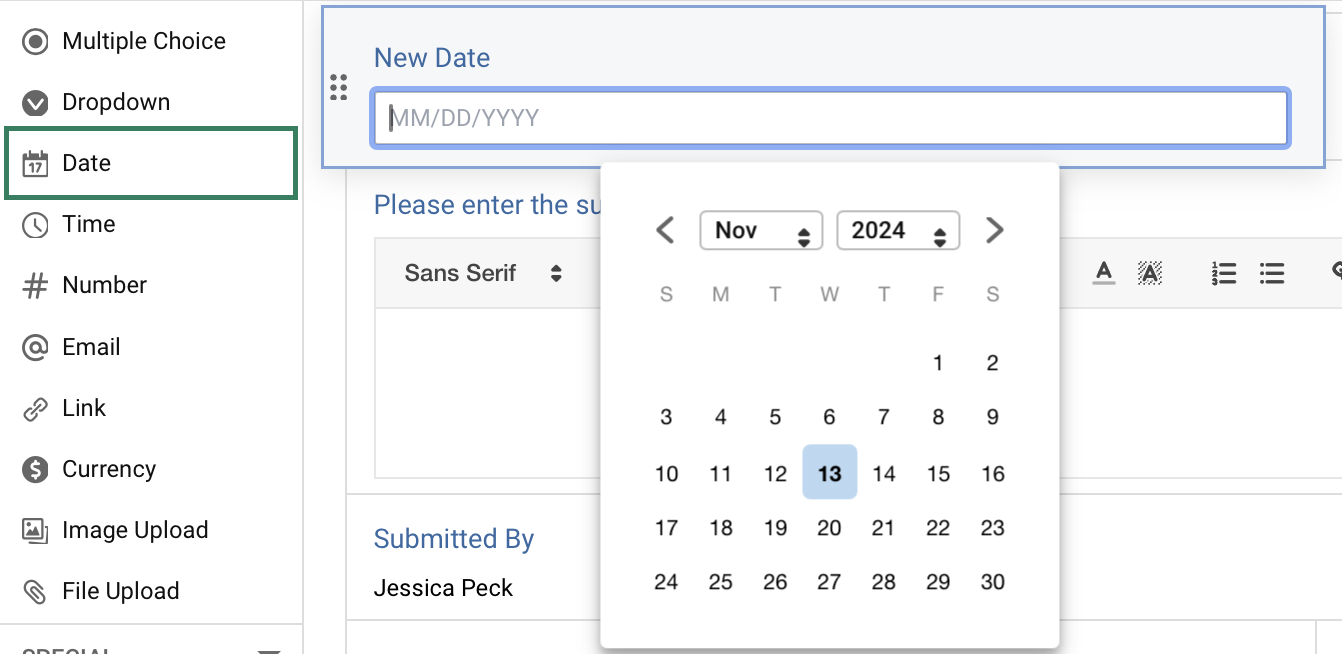Grab the New Date drag handle
The width and height of the screenshot is (1342, 654).
click(339, 88)
